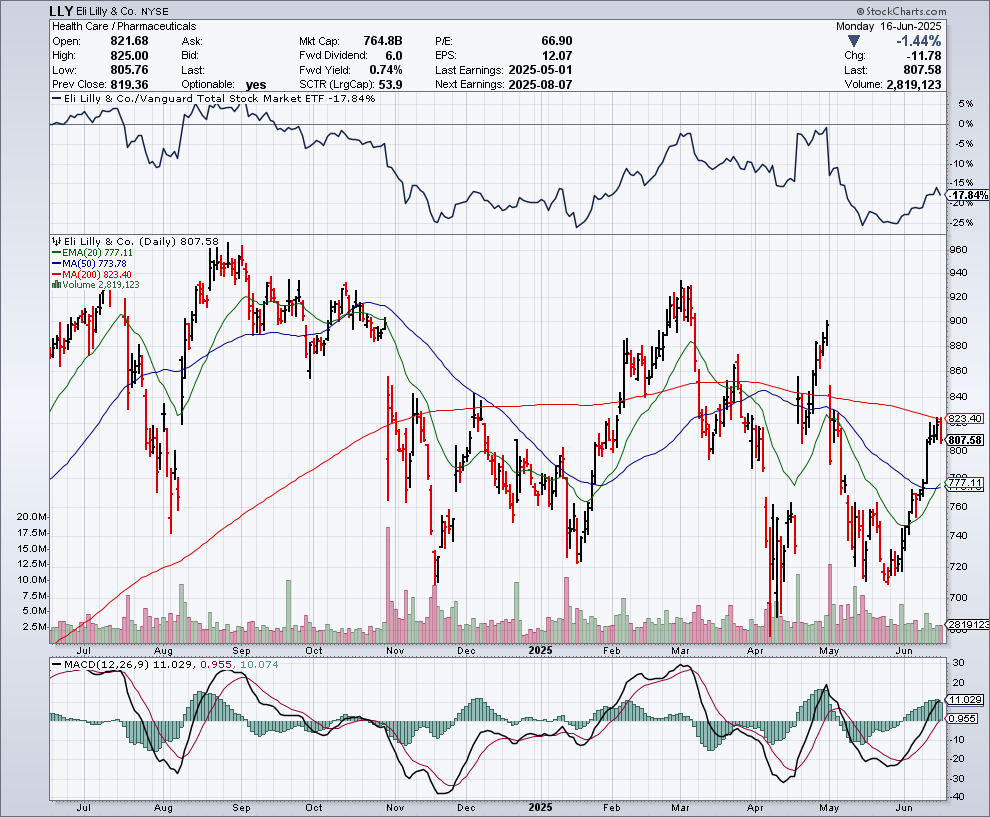Click the LLY ticker symbol in the title

61,11
